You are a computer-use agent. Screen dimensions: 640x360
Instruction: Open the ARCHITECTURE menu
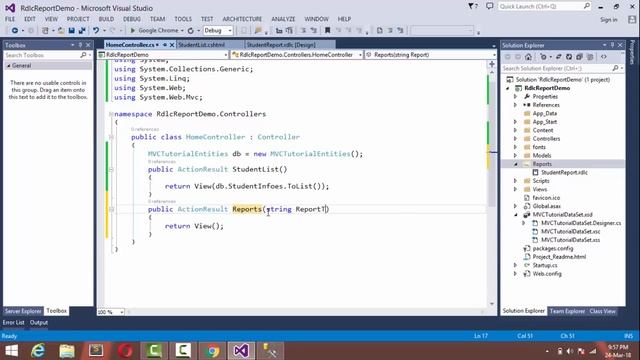click(x=242, y=19)
